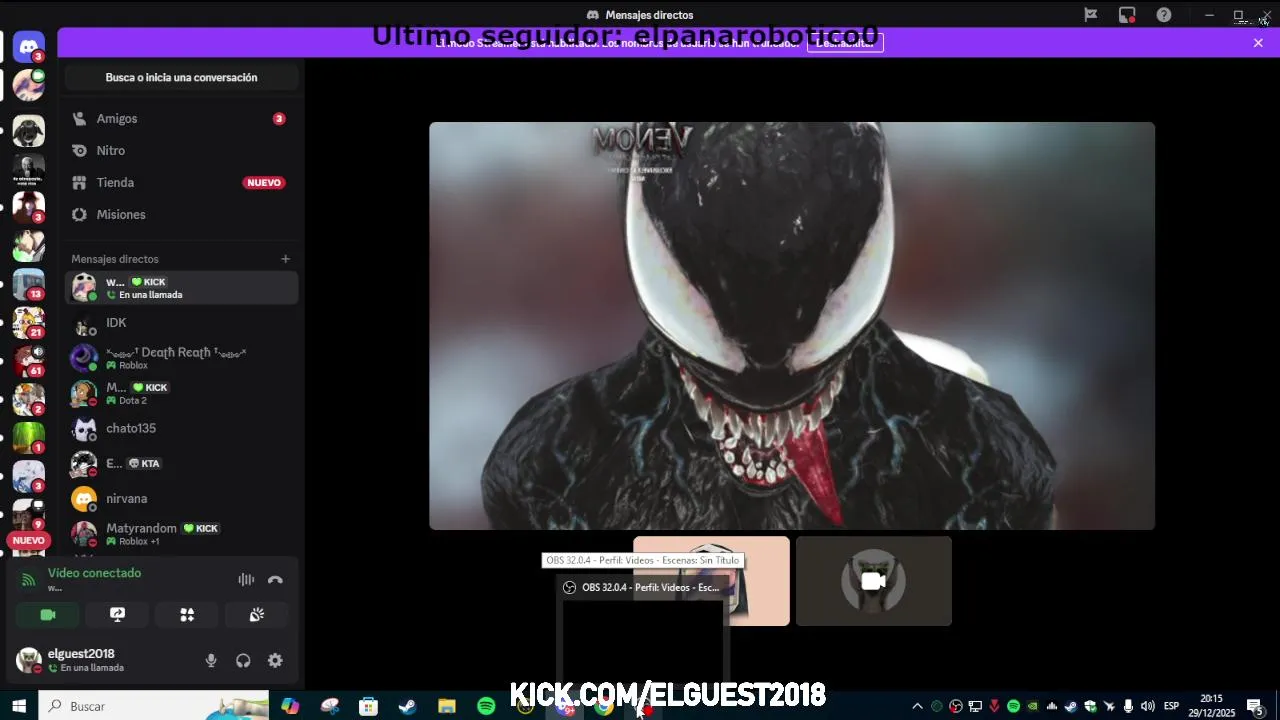Open the DM with user playing Dota 2
The width and height of the screenshot is (1280, 720).
(x=181, y=393)
